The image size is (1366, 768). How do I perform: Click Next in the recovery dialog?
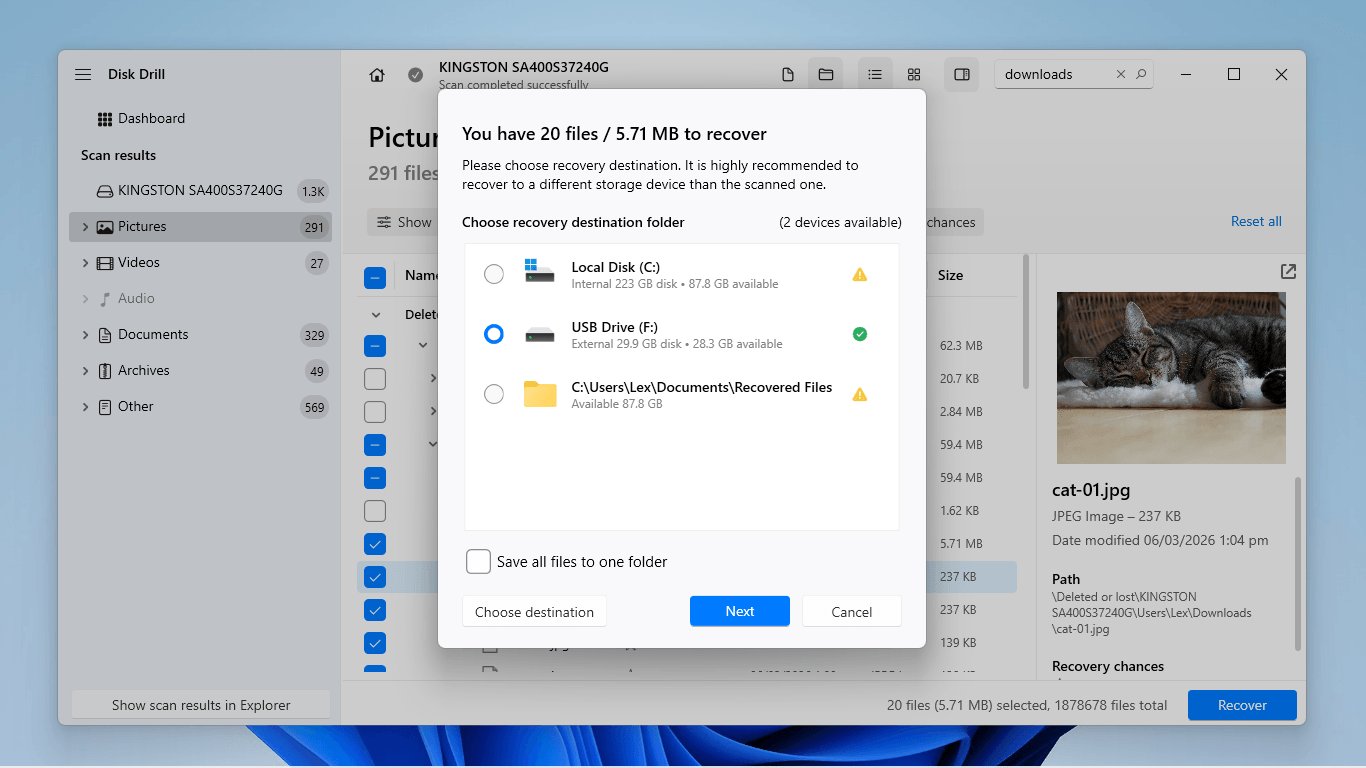[x=740, y=611]
